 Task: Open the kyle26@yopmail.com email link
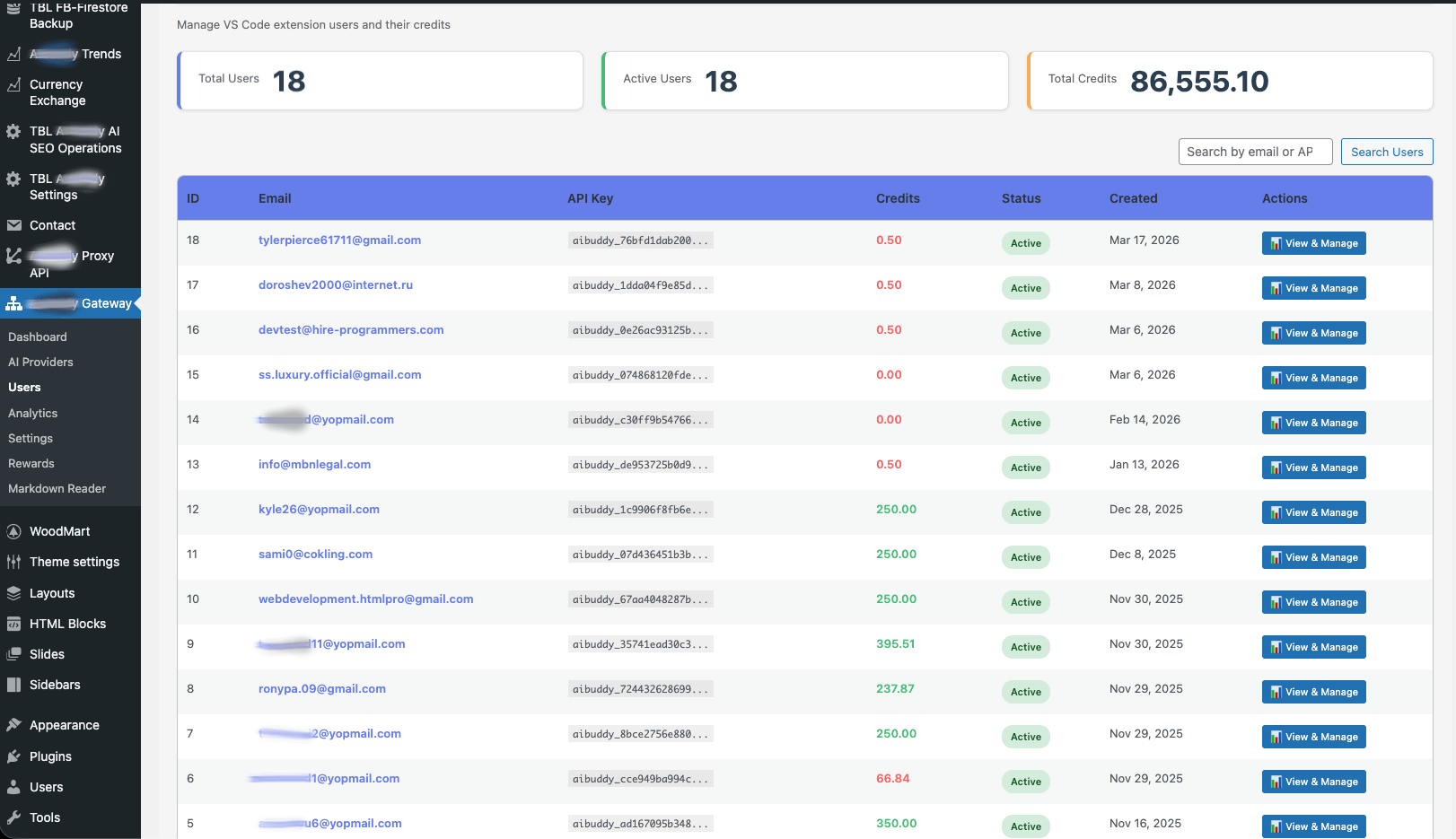coord(319,509)
